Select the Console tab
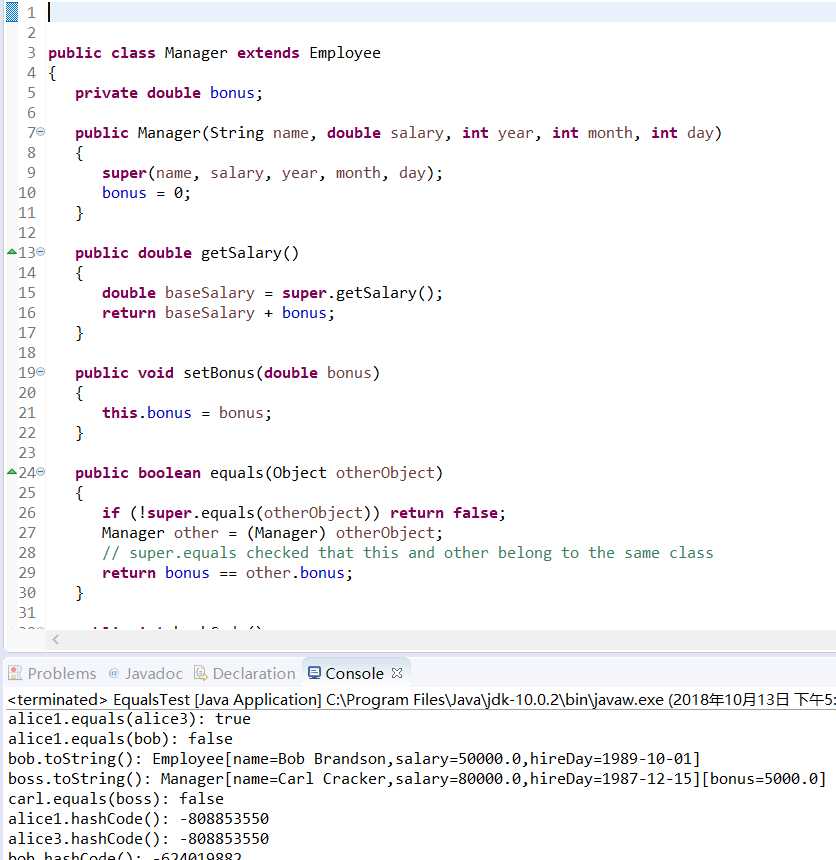The image size is (836, 860). (x=354, y=673)
